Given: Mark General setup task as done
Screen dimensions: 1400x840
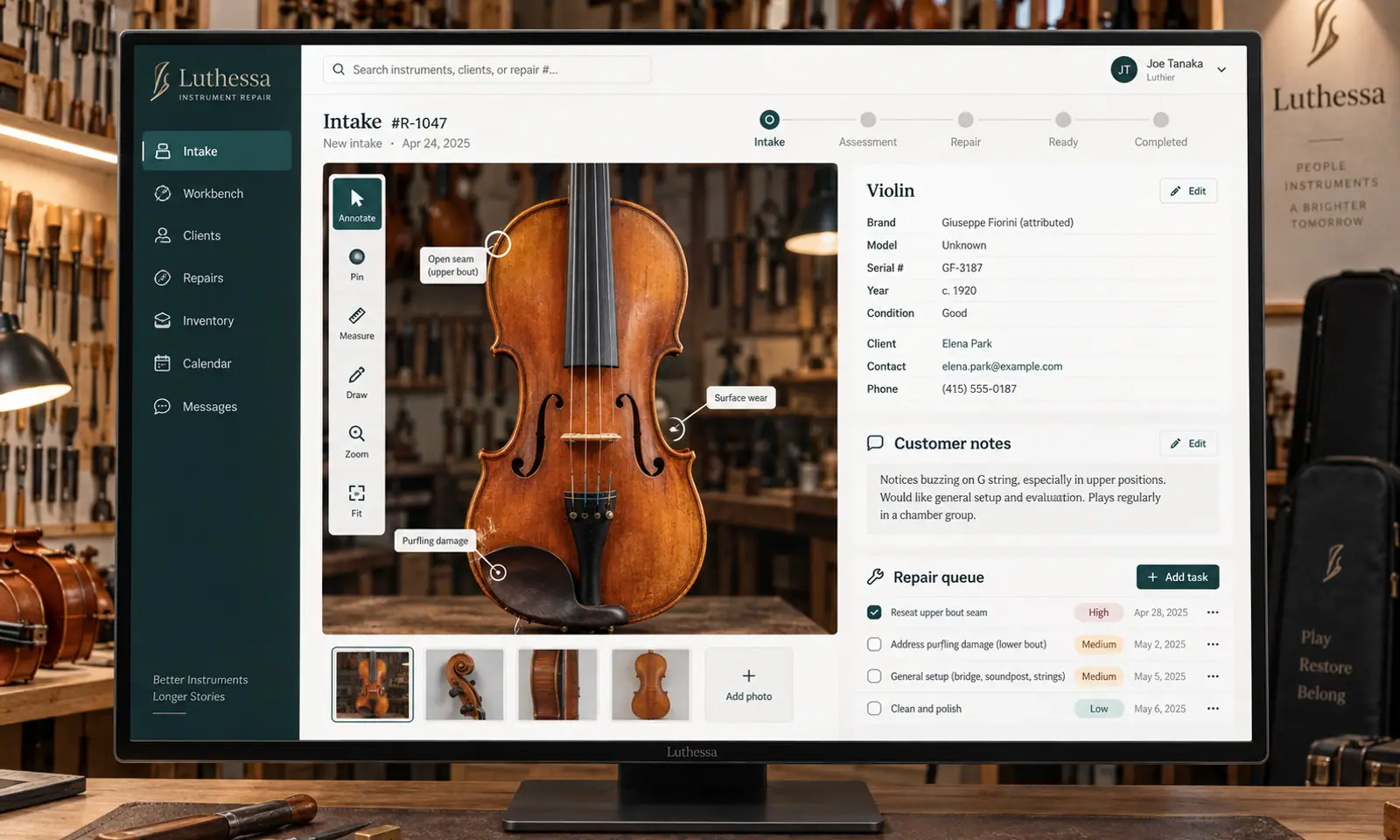Looking at the screenshot, I should pyautogui.click(x=874, y=676).
